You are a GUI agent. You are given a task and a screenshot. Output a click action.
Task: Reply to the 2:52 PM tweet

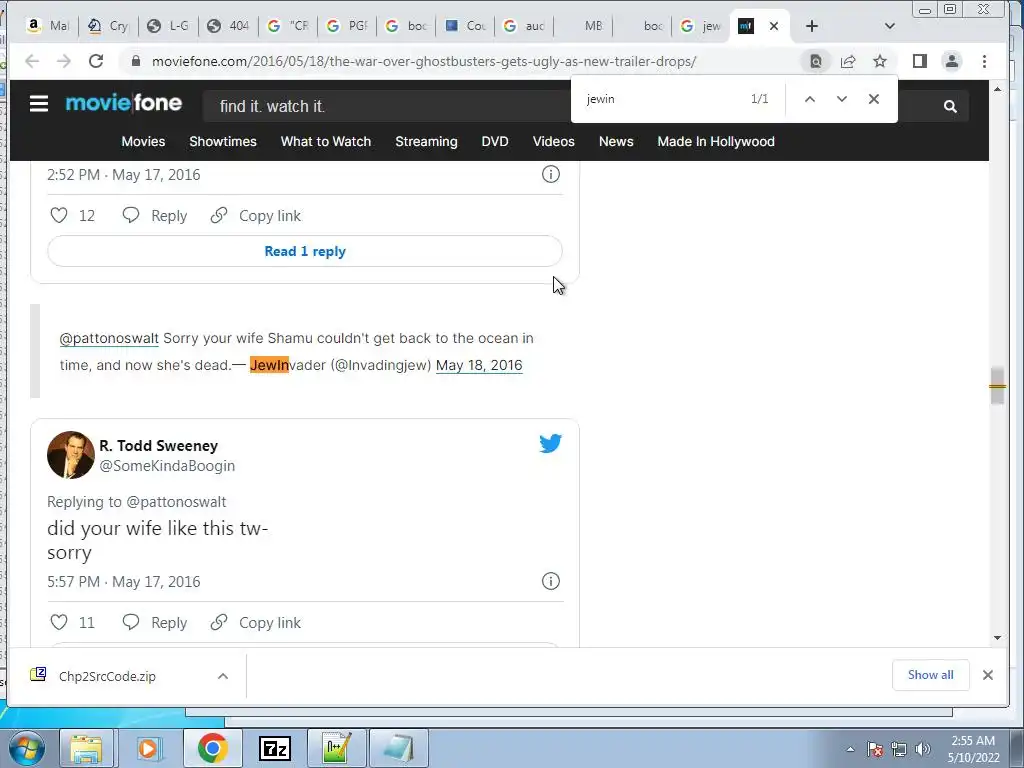pos(155,216)
